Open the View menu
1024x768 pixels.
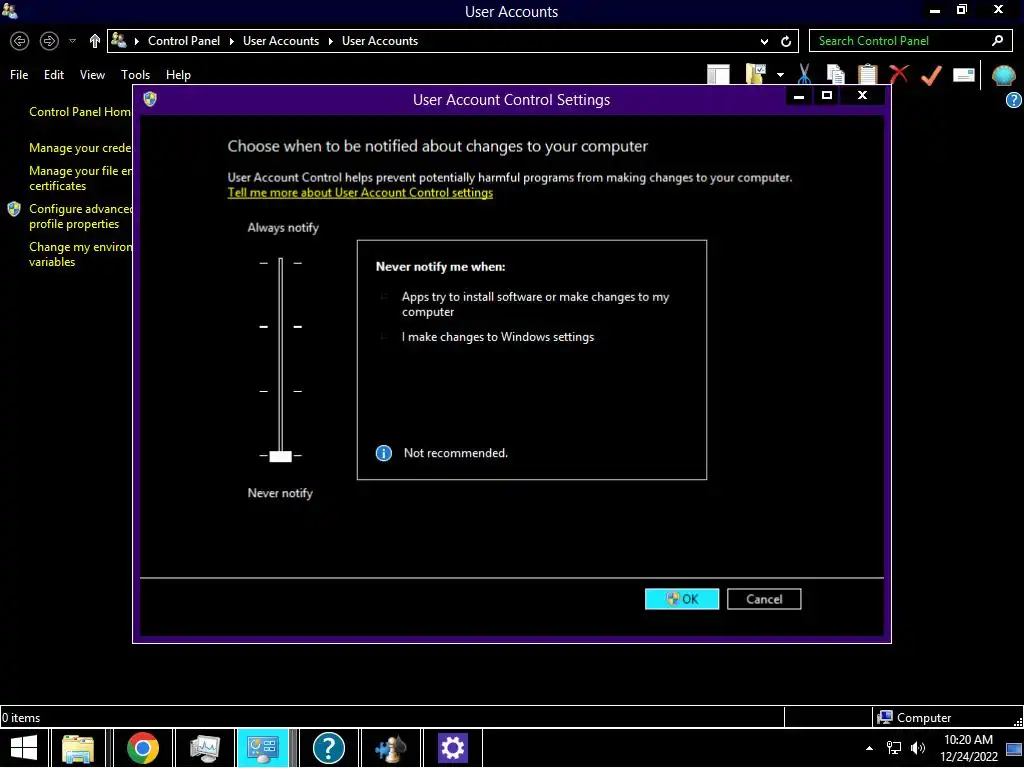pos(92,74)
